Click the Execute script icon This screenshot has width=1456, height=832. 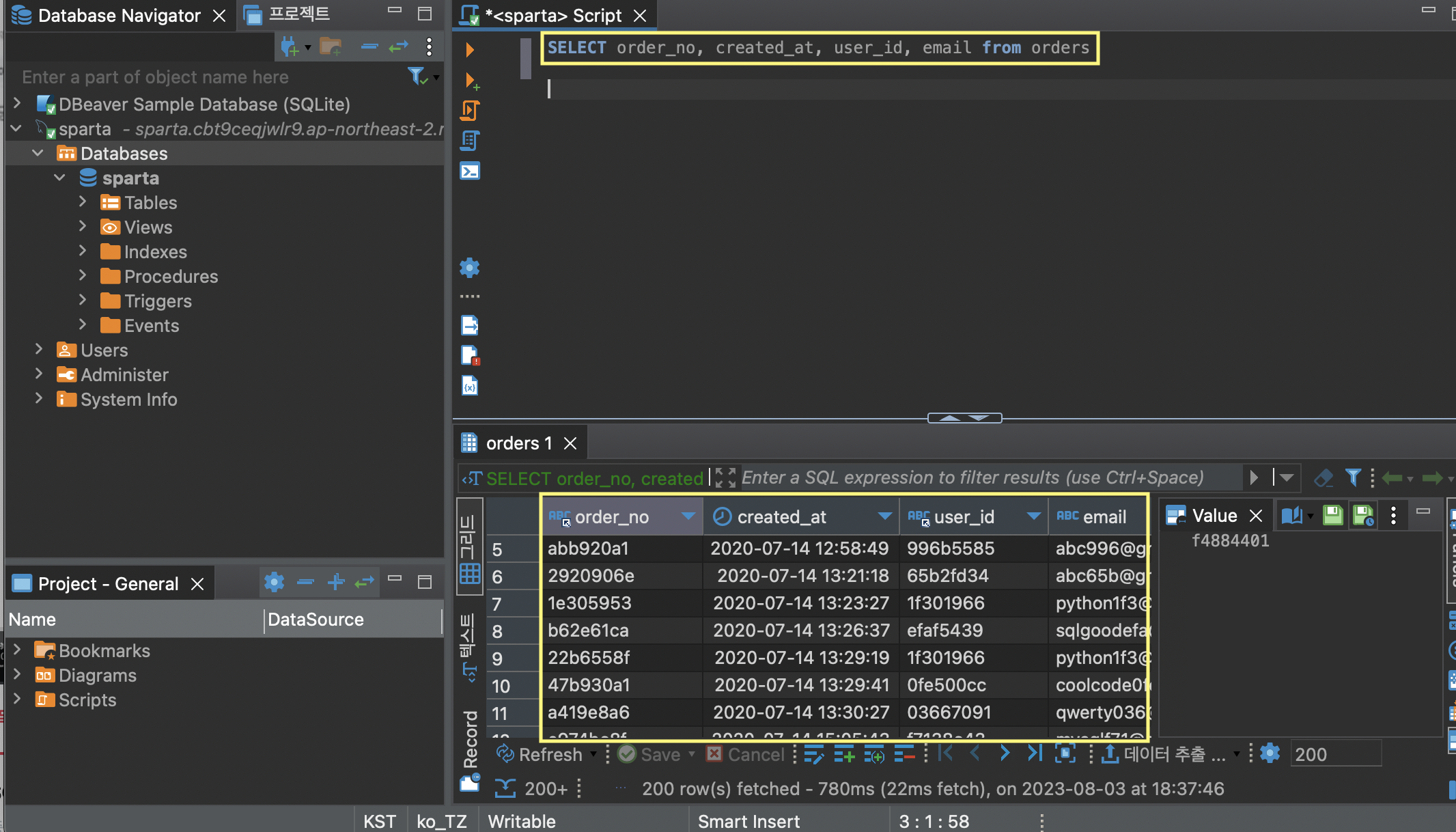(469, 110)
